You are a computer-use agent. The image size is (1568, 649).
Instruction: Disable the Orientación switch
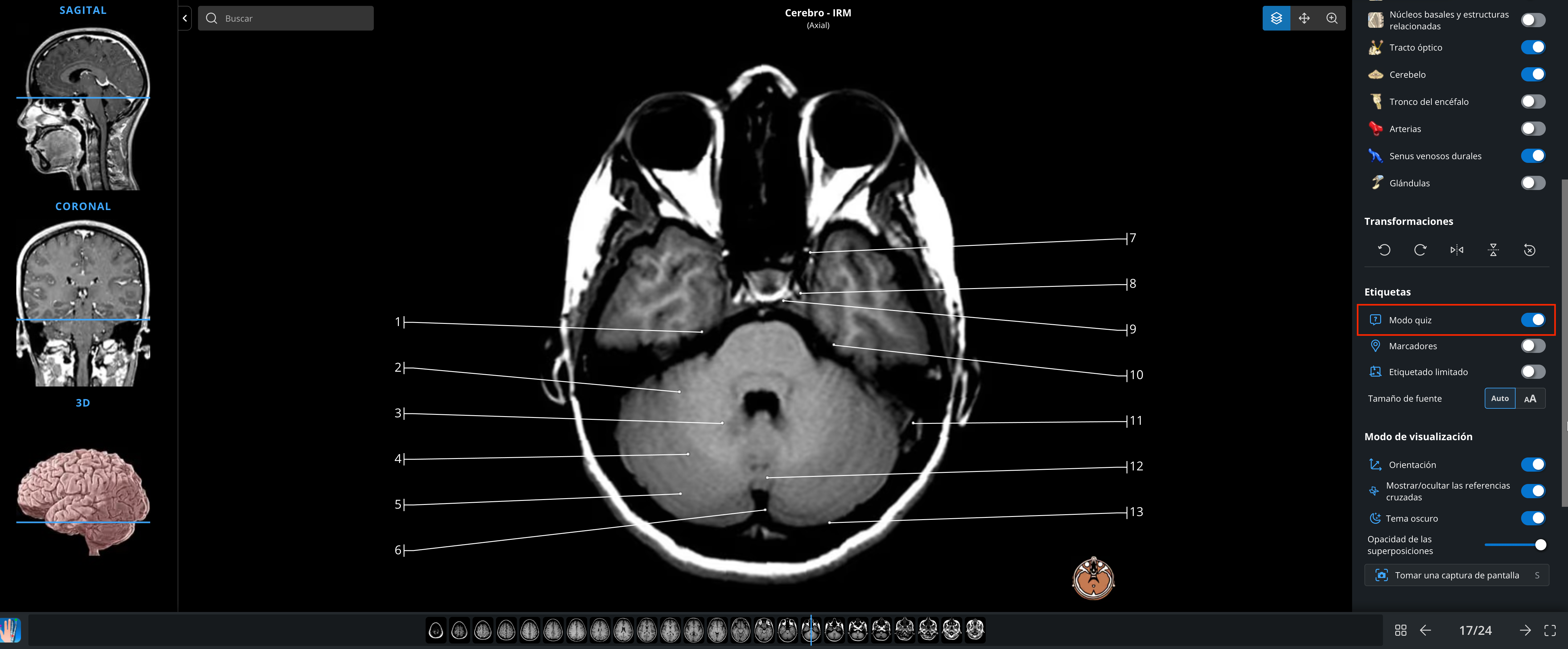coord(1533,465)
